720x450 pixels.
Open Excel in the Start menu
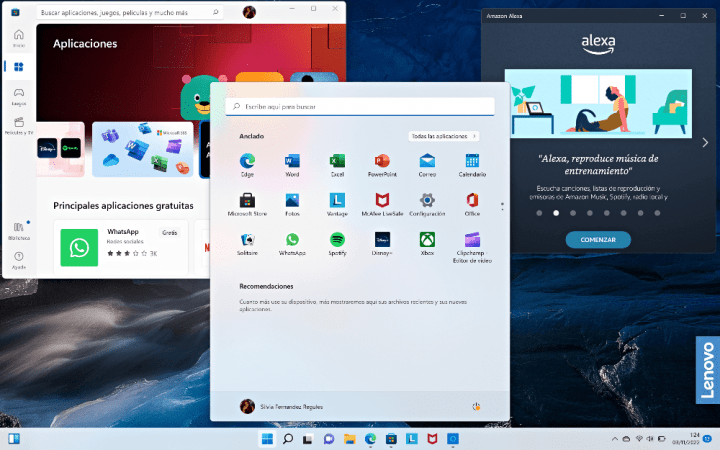(337, 165)
